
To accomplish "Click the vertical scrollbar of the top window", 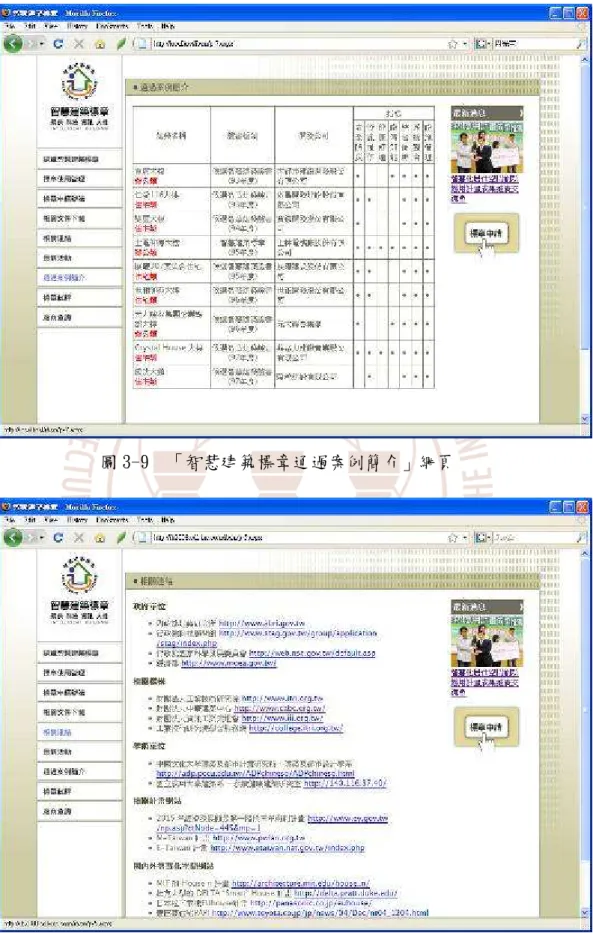I will click(585, 240).
